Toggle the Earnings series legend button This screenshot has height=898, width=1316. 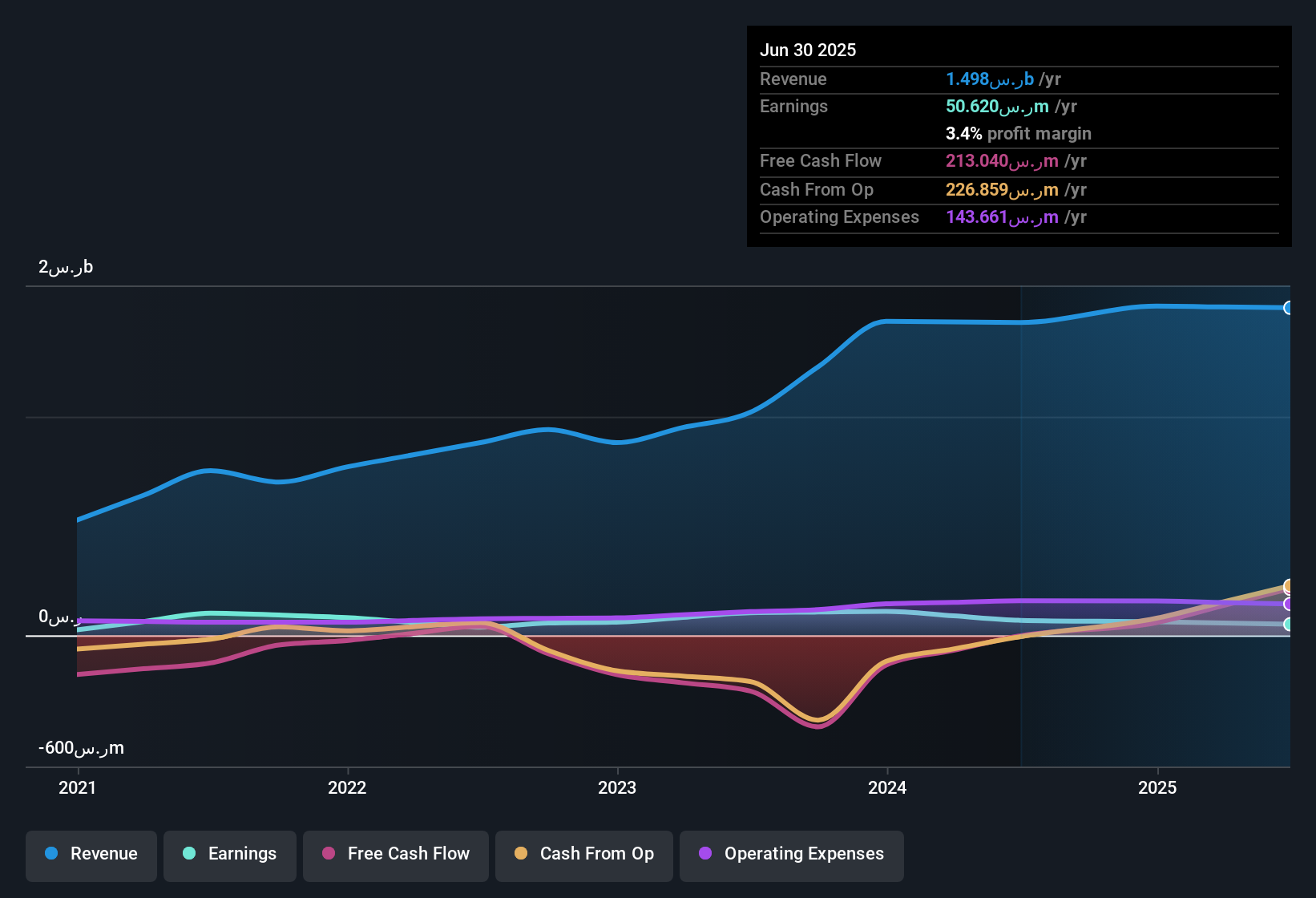[230, 856]
